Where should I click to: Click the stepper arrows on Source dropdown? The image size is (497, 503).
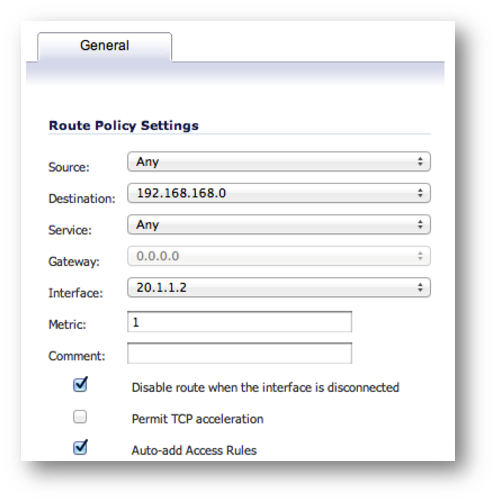420,162
